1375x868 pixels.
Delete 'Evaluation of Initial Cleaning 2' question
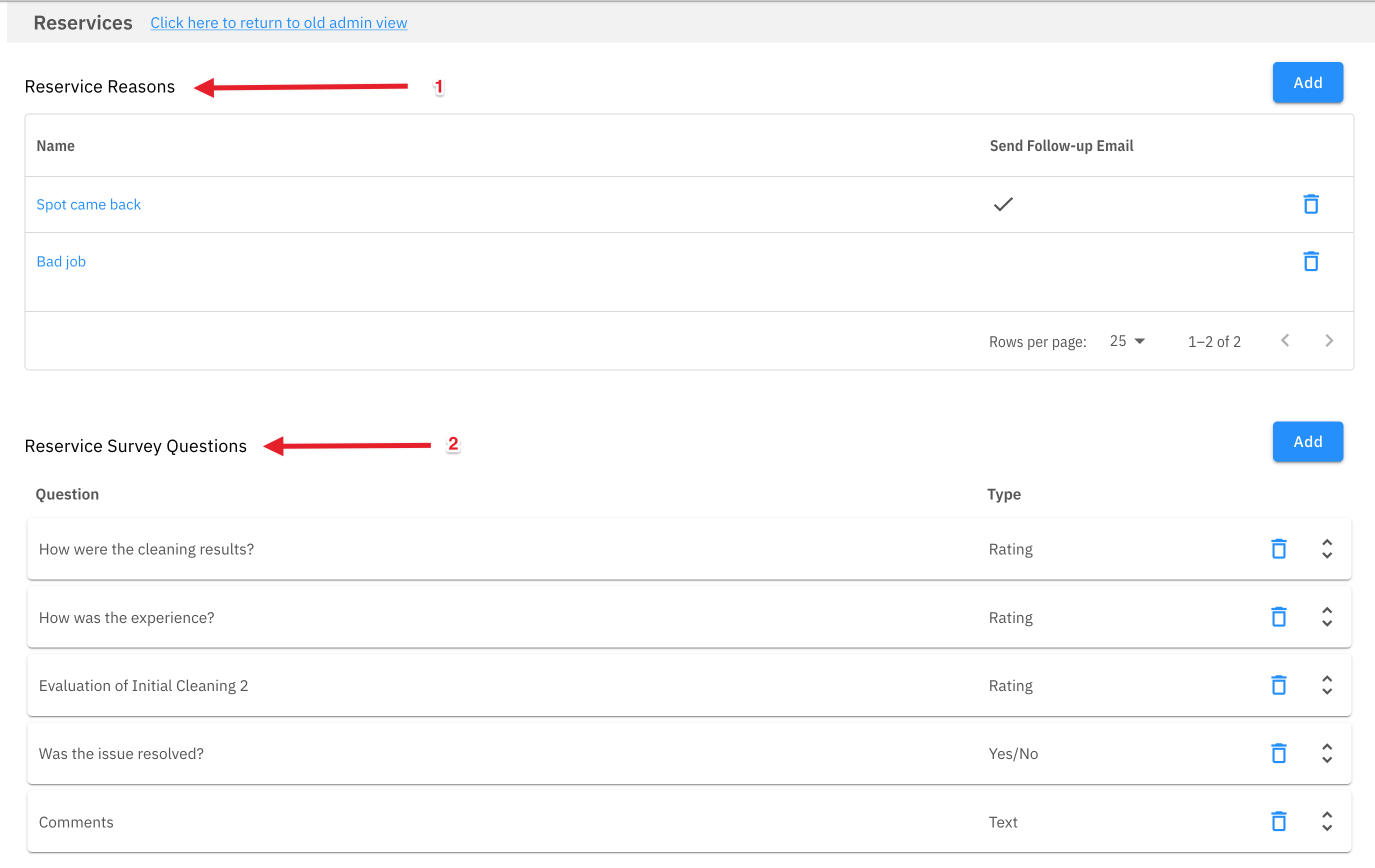1278,685
